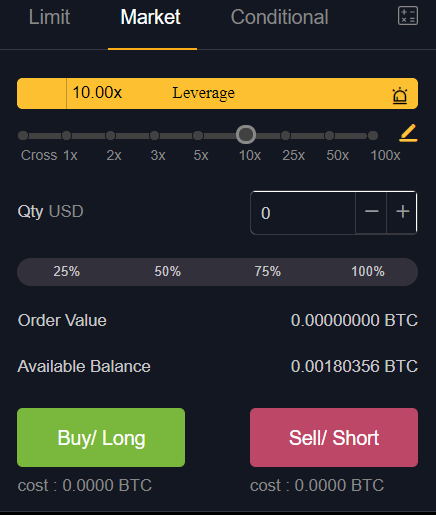Click the leverage alert bell icon
Screen dimensions: 436x515
pyautogui.click(x=400, y=96)
